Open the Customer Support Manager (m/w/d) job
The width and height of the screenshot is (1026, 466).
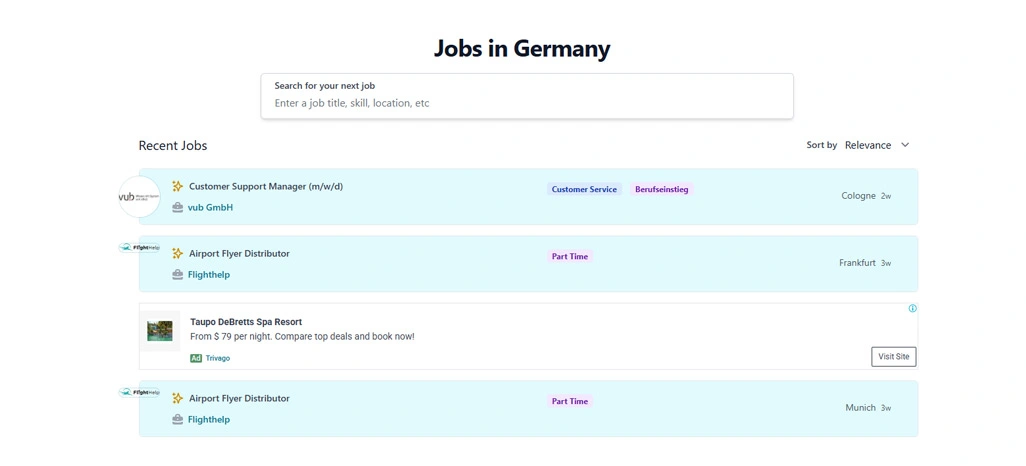[266, 187]
